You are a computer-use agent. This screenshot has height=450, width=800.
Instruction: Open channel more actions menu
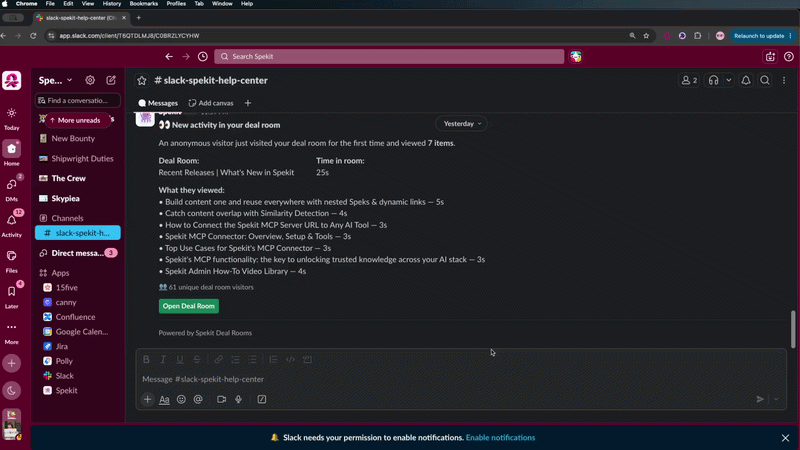click(x=784, y=81)
